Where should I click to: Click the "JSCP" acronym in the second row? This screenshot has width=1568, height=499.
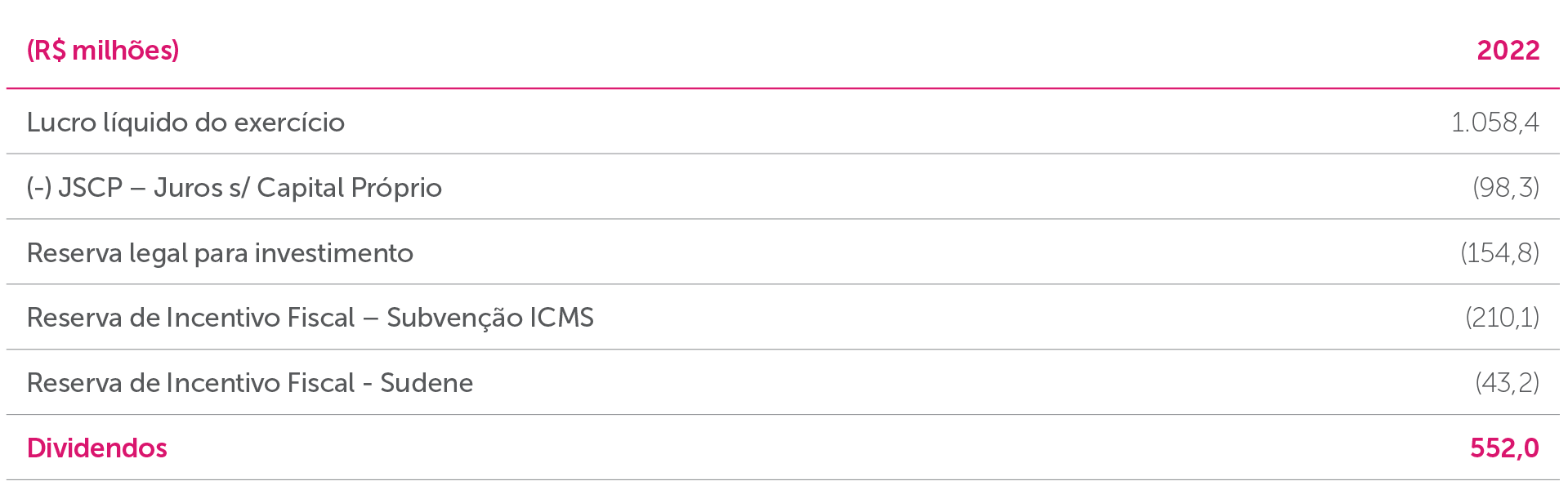(x=90, y=188)
